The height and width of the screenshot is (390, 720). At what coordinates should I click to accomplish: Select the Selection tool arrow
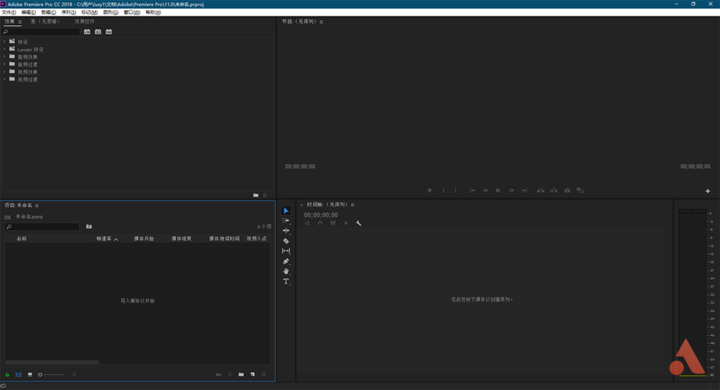pos(286,210)
